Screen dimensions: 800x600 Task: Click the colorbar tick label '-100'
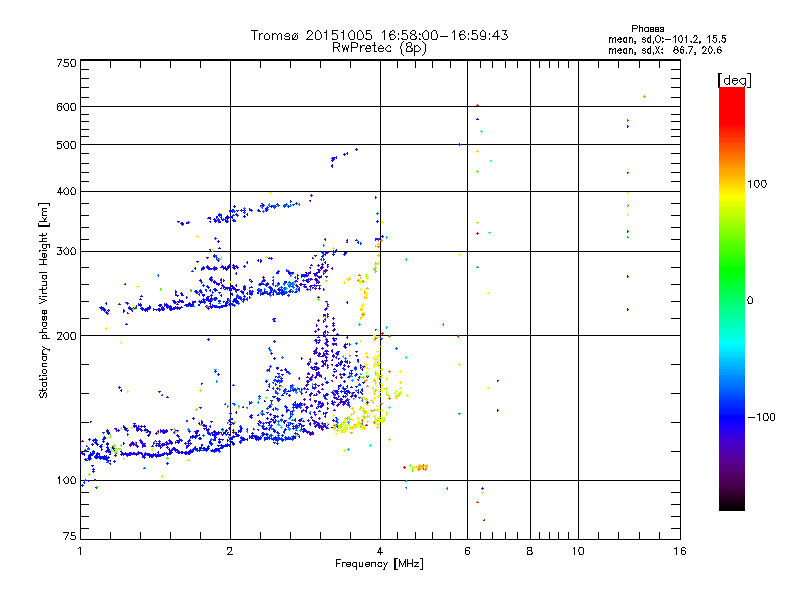tap(761, 417)
